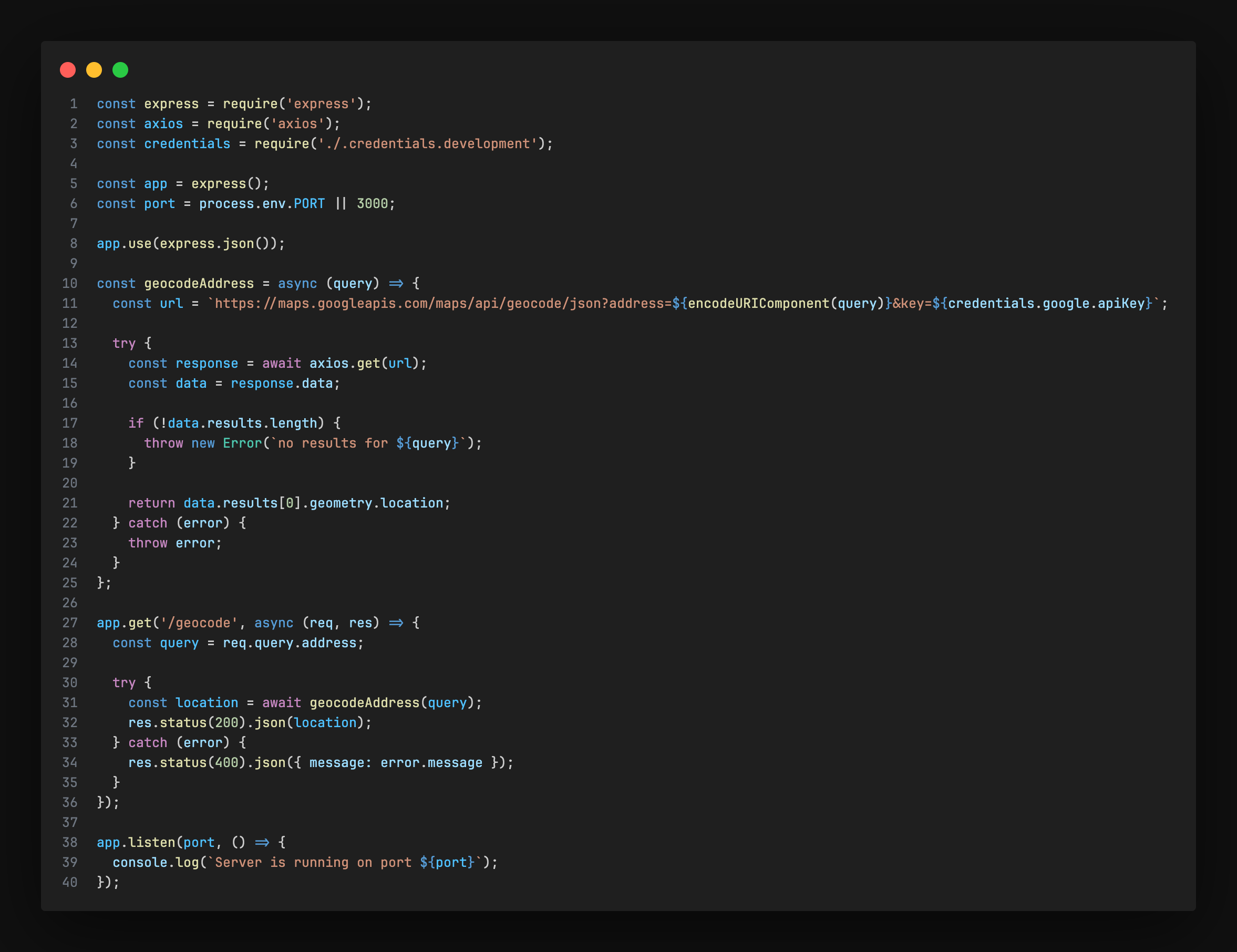Click the geocodeAddress function name declaration
This screenshot has height=952, width=1237.
[199, 284]
